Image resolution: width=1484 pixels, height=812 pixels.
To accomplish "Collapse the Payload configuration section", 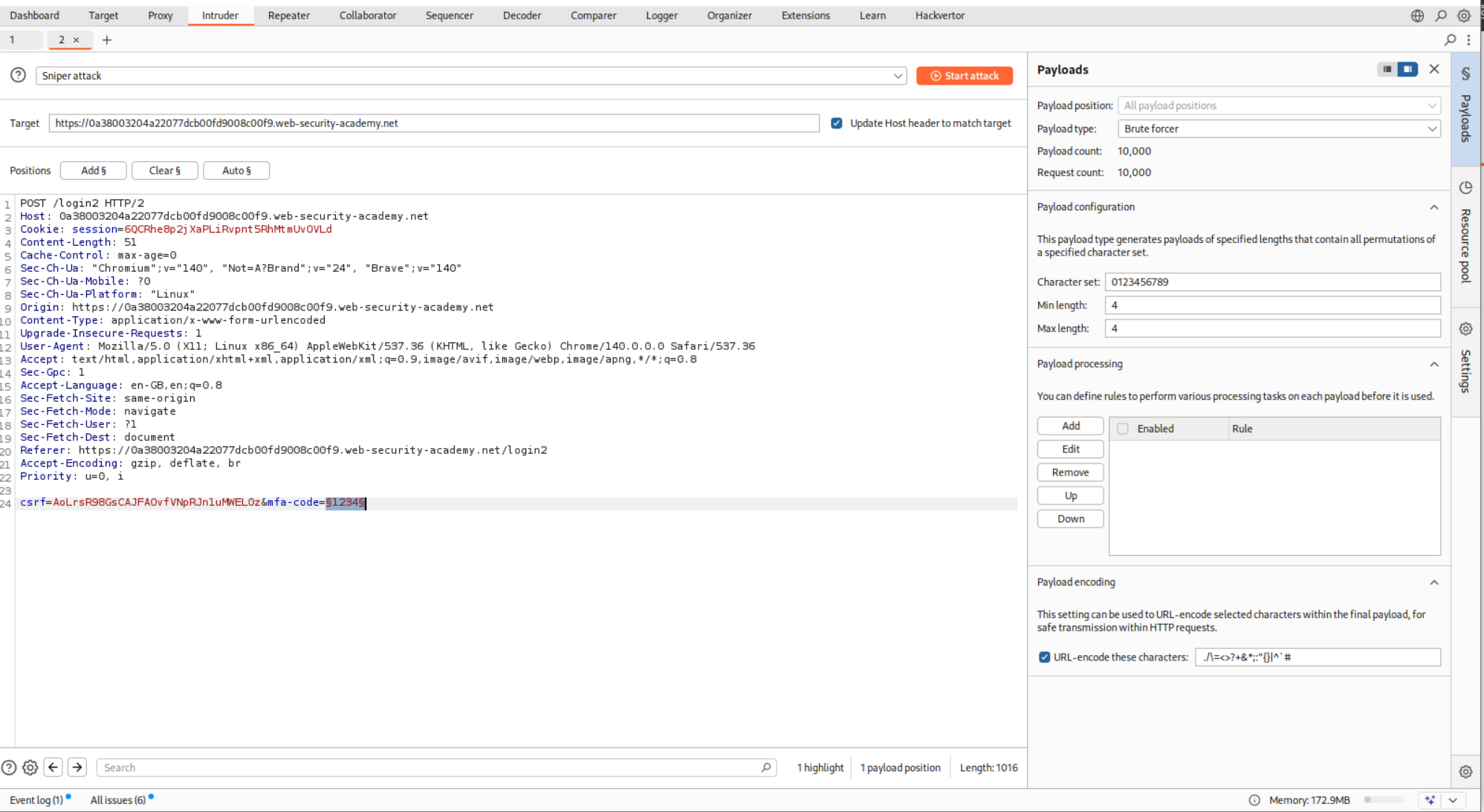I will click(1433, 207).
